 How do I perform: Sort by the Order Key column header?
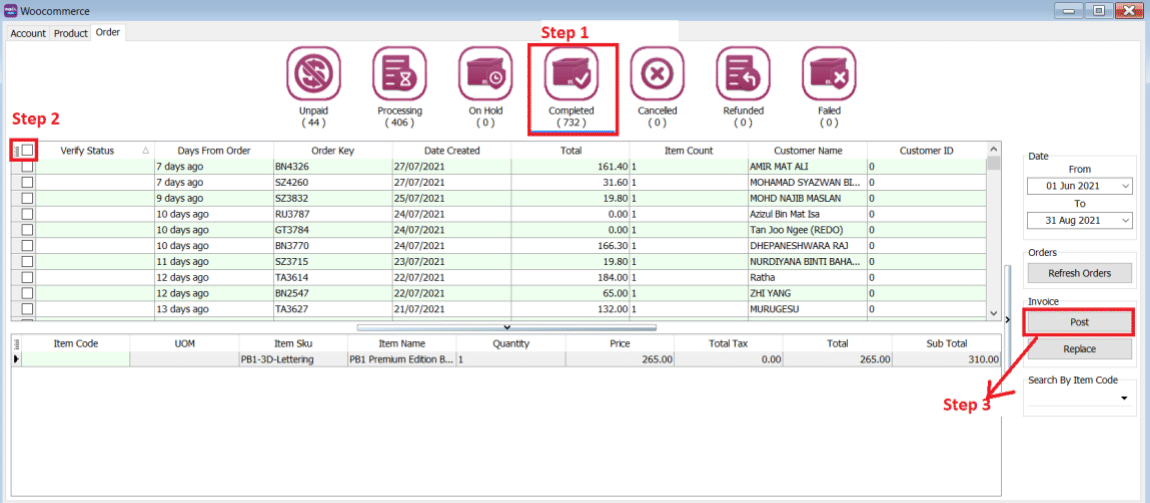click(x=332, y=150)
